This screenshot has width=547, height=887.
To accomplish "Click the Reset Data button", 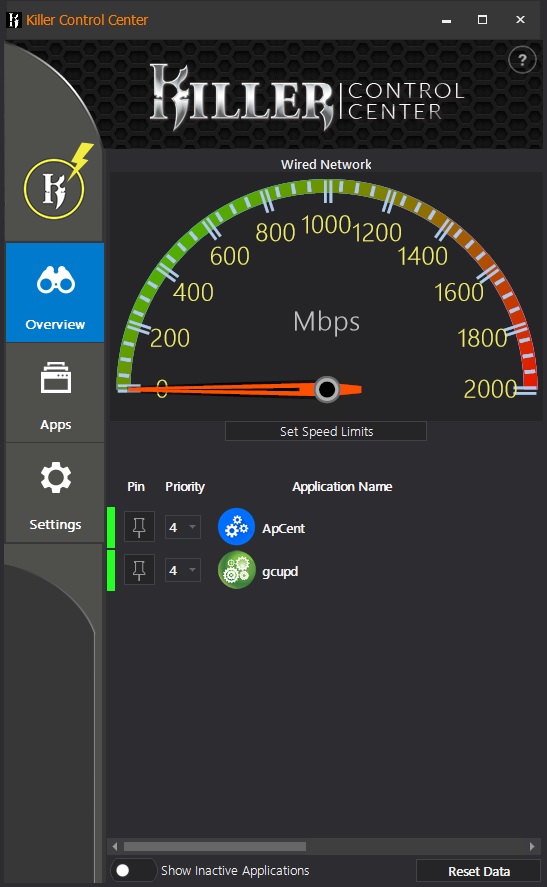I will pos(479,871).
